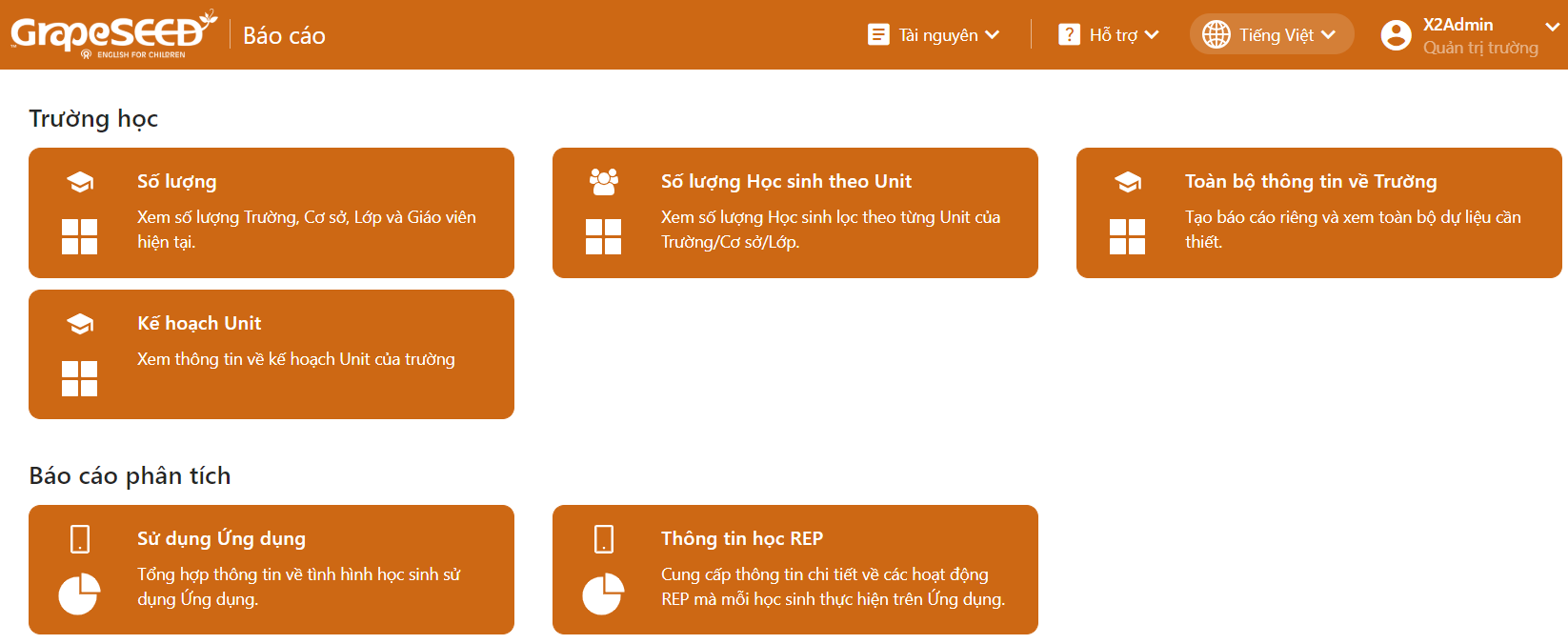Click grid icon in Kế hoạch Unit card
Viewport: 1568px width, 644px height.
[x=79, y=378]
